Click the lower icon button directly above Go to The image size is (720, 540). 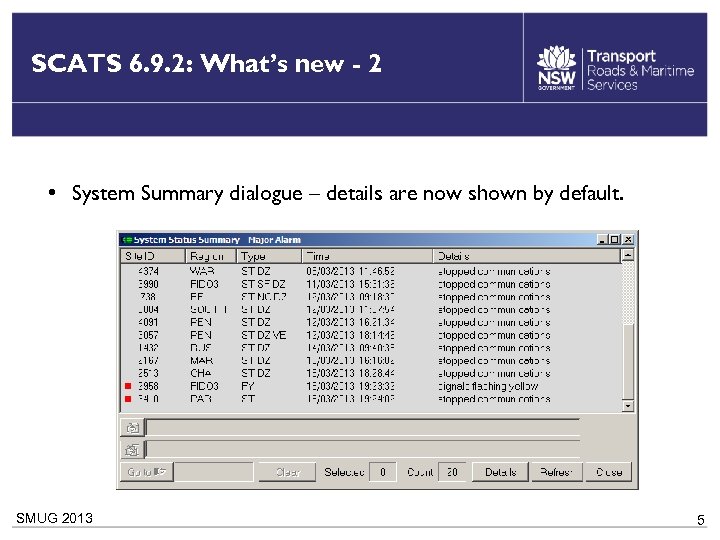coord(132,450)
